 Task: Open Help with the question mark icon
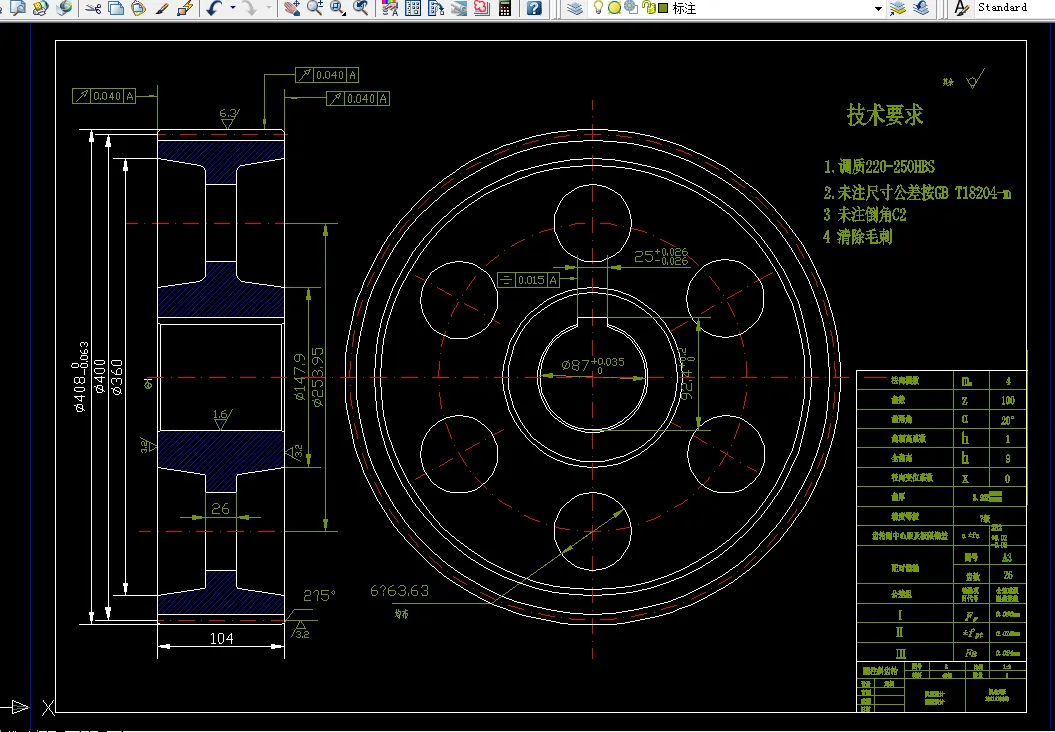tap(534, 8)
